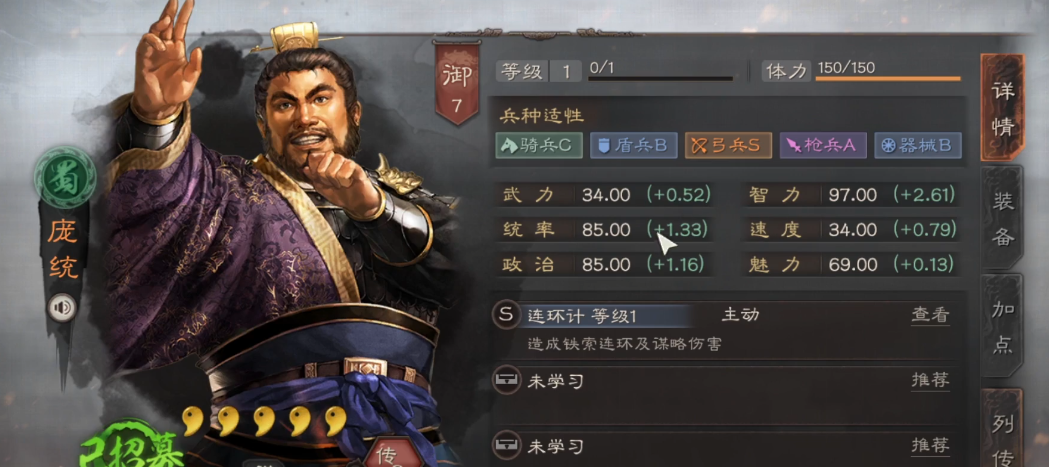Viewport: 1049px width, 467px height.
Task: Click 推荐 for the second unlearned skill
Action: 930,444
